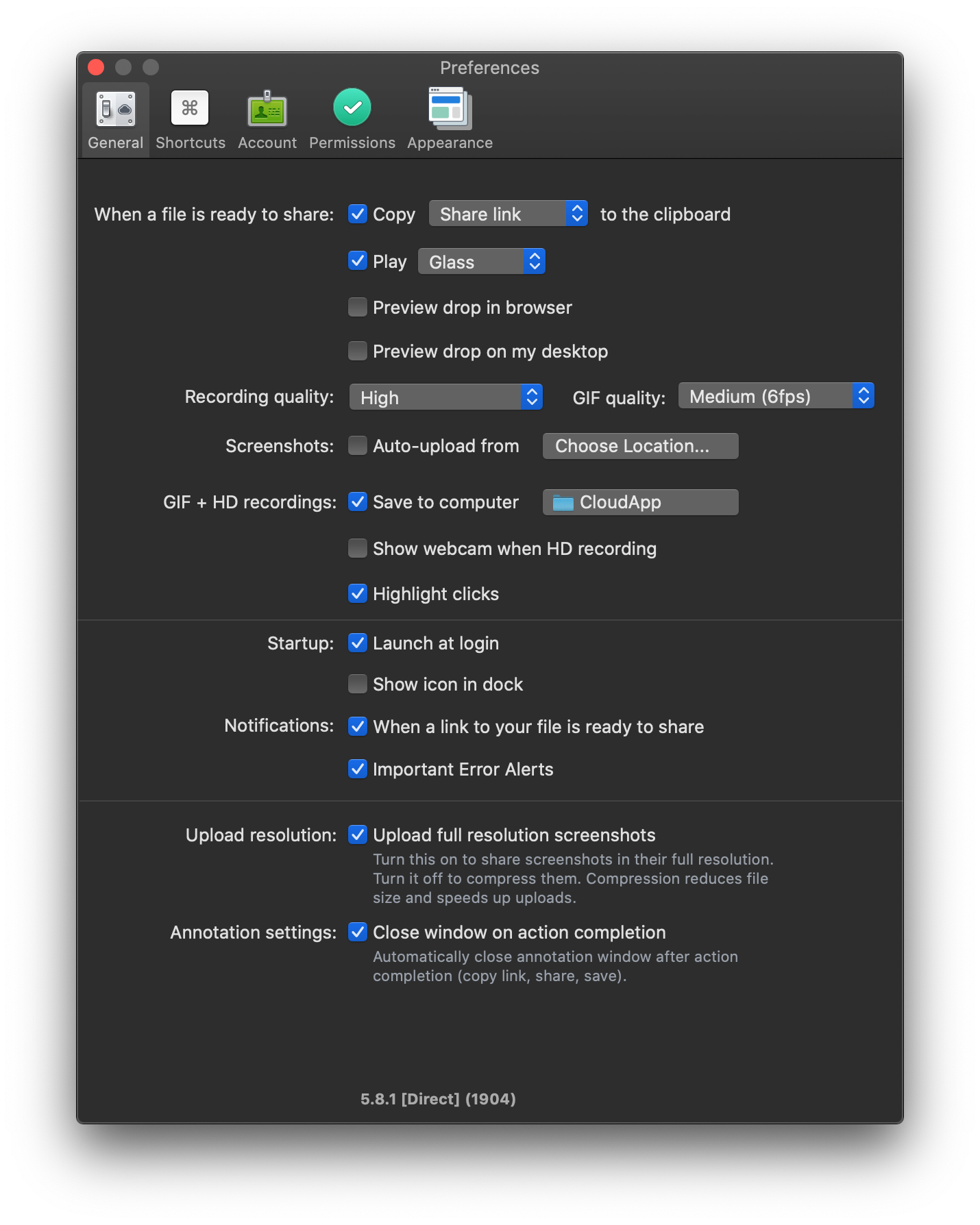Switch to the Shortcuts tab label
980x1225 pixels.
(x=191, y=143)
